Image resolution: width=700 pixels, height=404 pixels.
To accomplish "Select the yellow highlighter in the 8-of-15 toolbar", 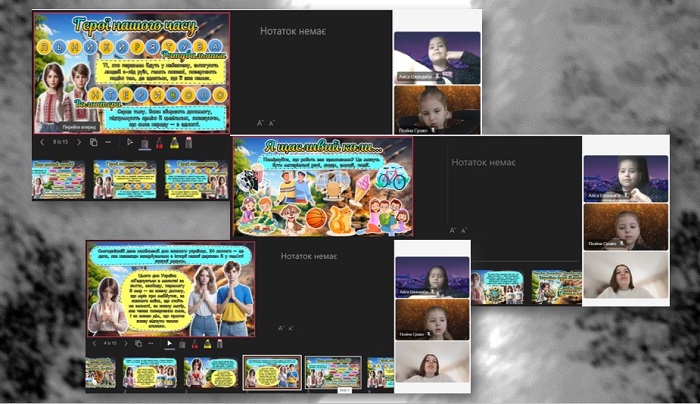I will pos(174,143).
